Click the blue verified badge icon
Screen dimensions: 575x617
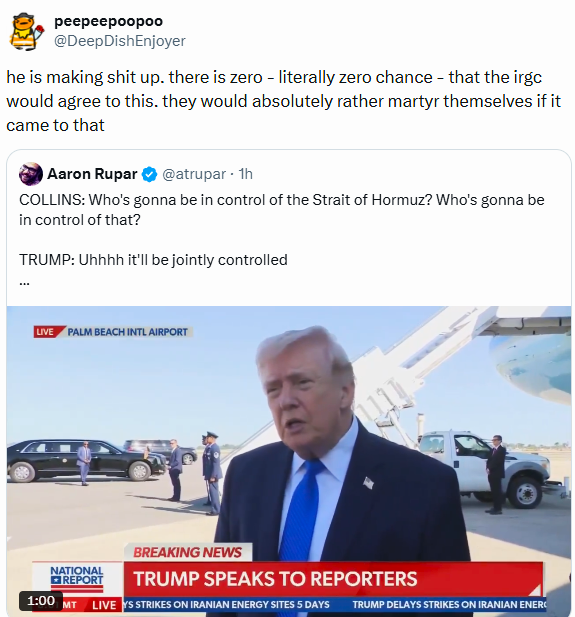point(149,174)
